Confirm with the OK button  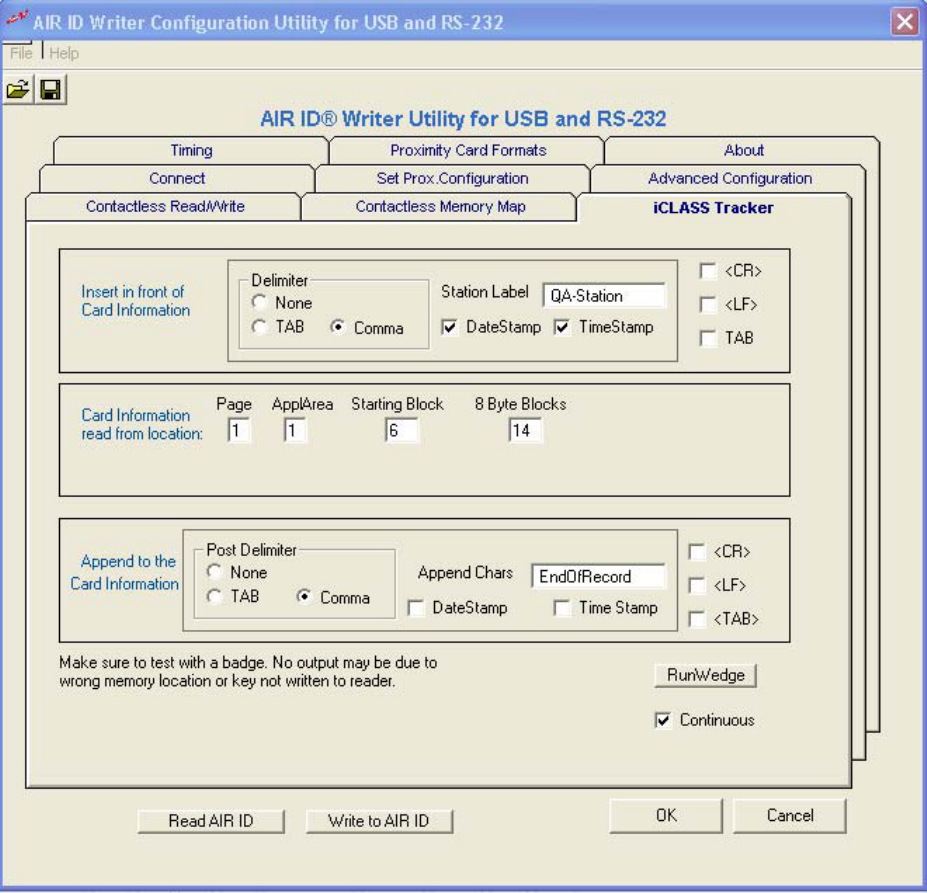point(666,816)
